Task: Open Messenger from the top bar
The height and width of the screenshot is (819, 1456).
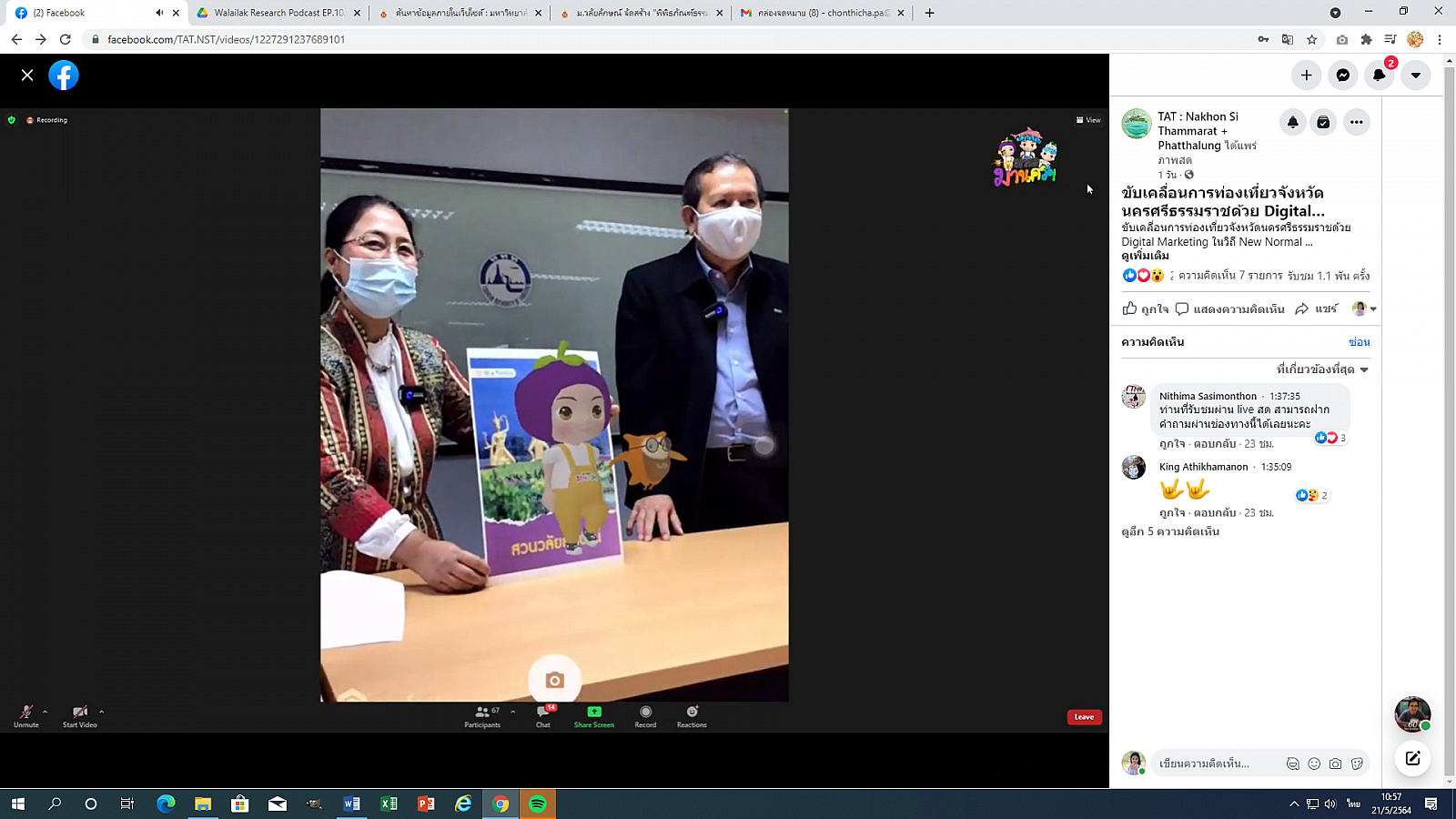Action: pos(1342,76)
